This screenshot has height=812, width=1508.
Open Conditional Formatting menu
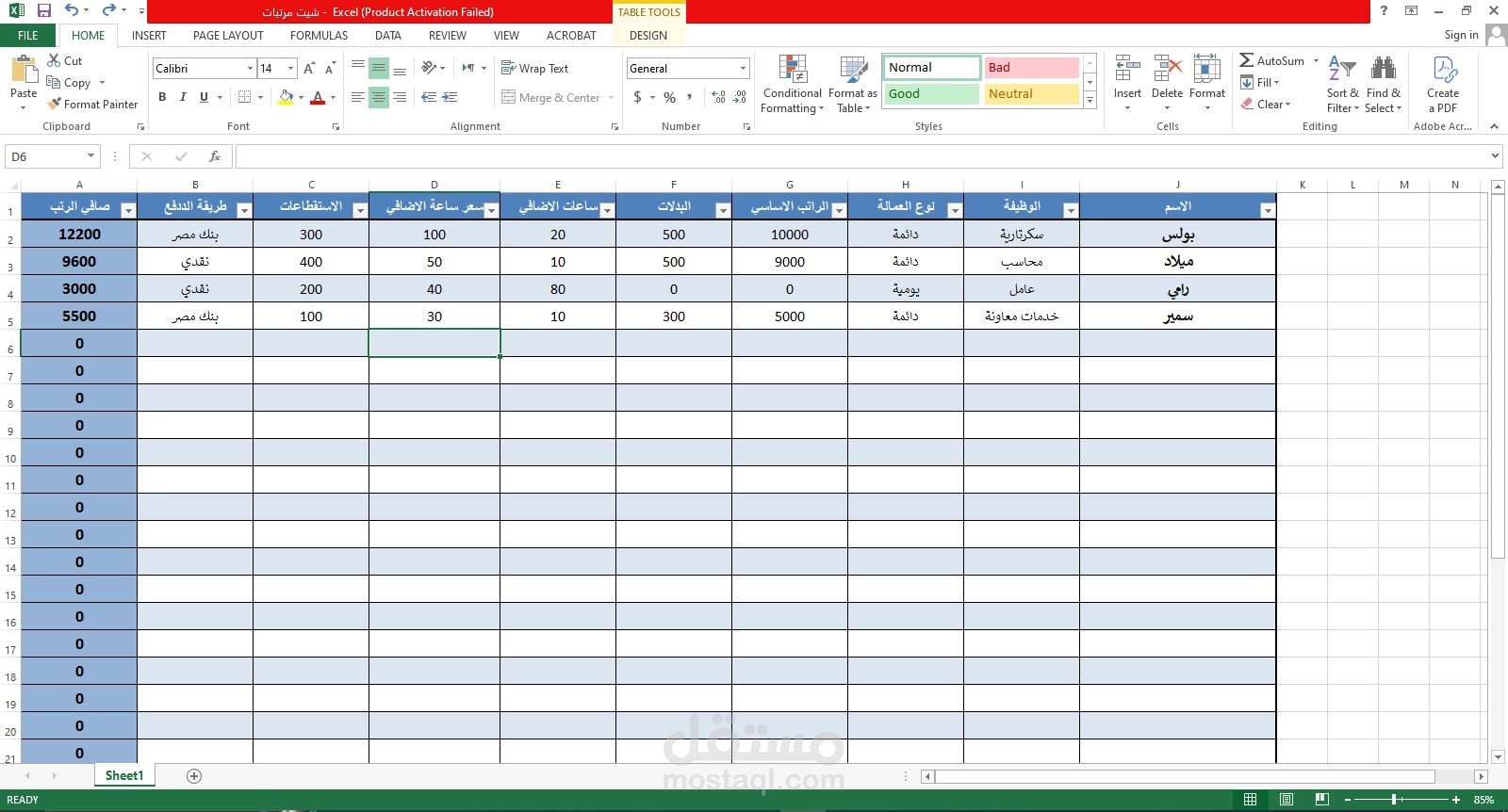click(793, 85)
